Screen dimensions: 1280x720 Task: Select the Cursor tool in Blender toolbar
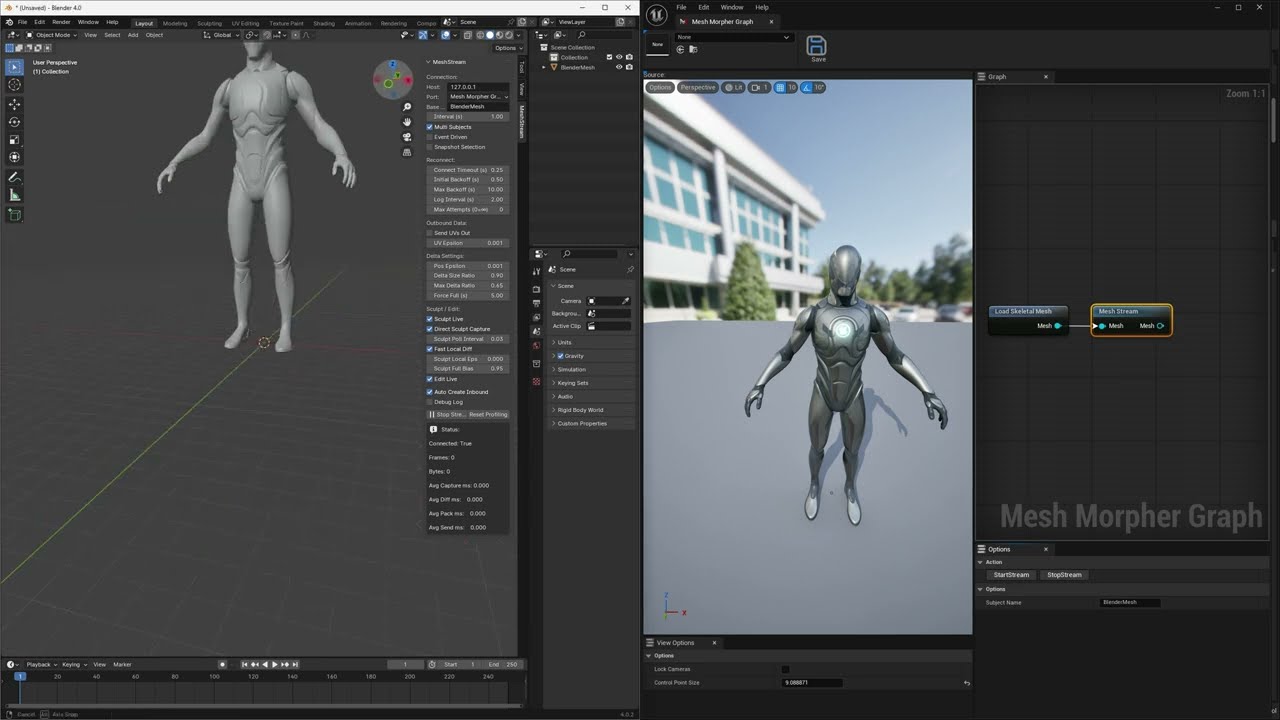pyautogui.click(x=15, y=85)
